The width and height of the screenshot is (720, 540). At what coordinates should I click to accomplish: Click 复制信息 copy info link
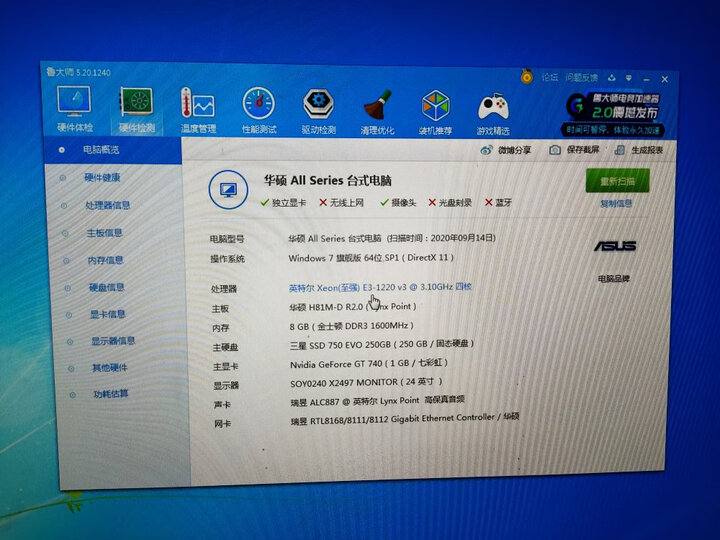tap(616, 203)
